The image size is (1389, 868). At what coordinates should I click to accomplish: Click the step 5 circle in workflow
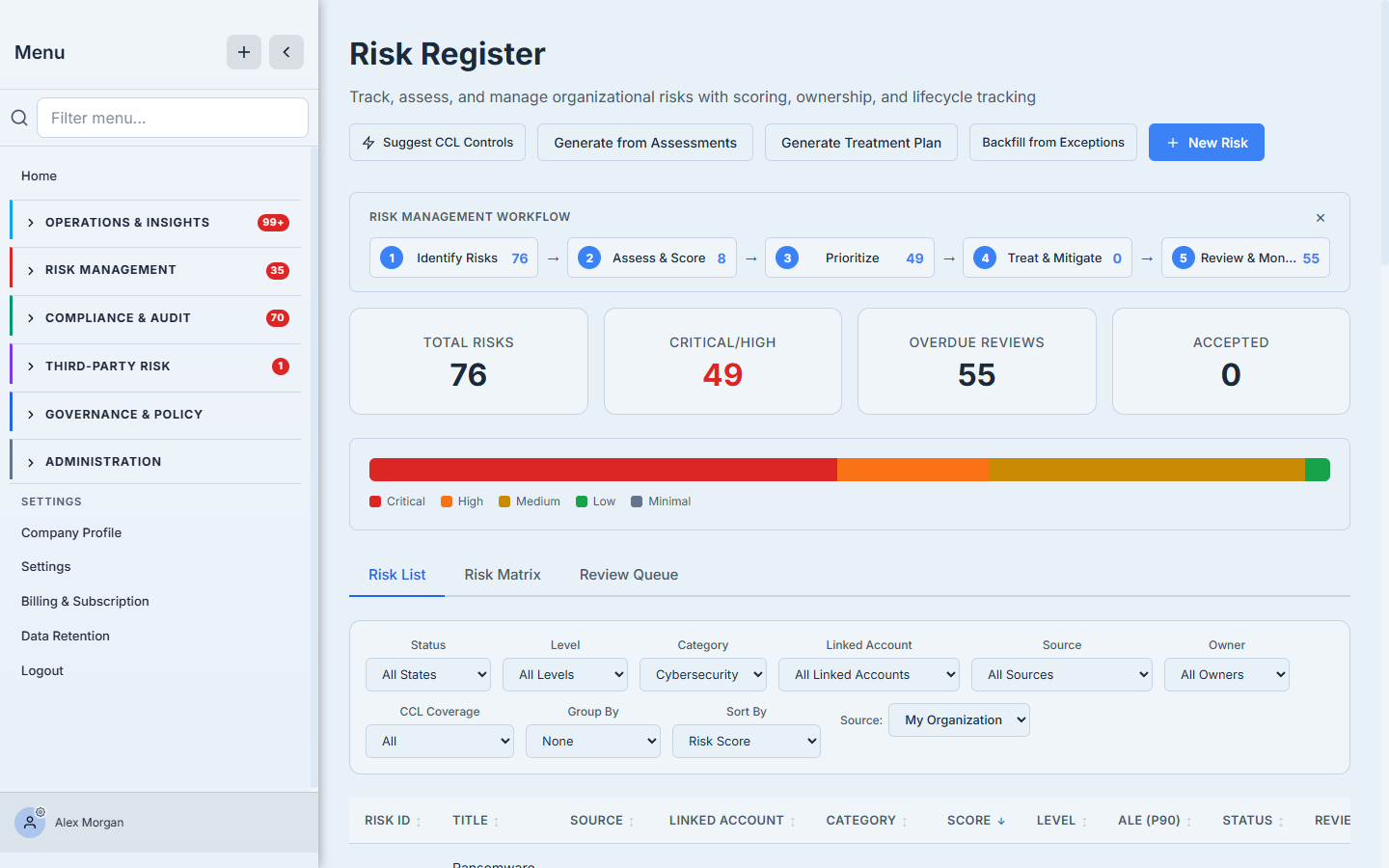(1184, 258)
